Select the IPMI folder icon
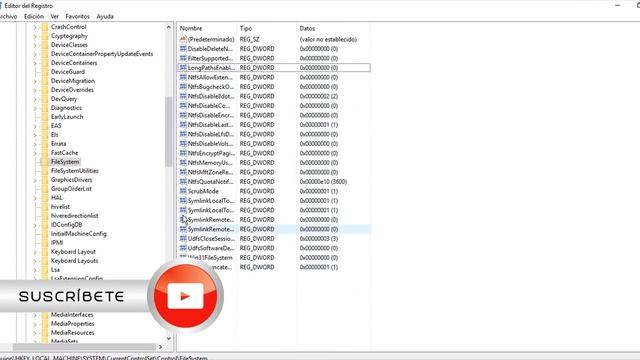Image resolution: width=640 pixels, height=360 pixels. (x=44, y=243)
